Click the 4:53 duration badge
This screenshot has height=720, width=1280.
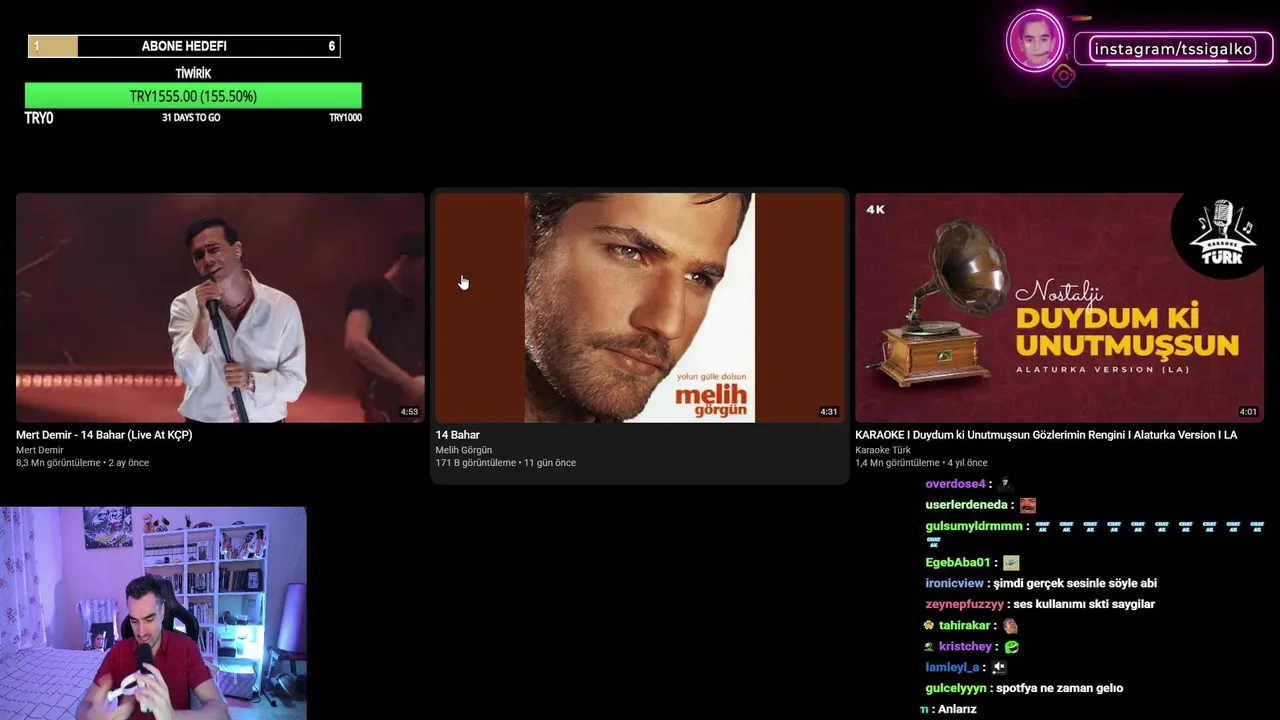pos(409,412)
